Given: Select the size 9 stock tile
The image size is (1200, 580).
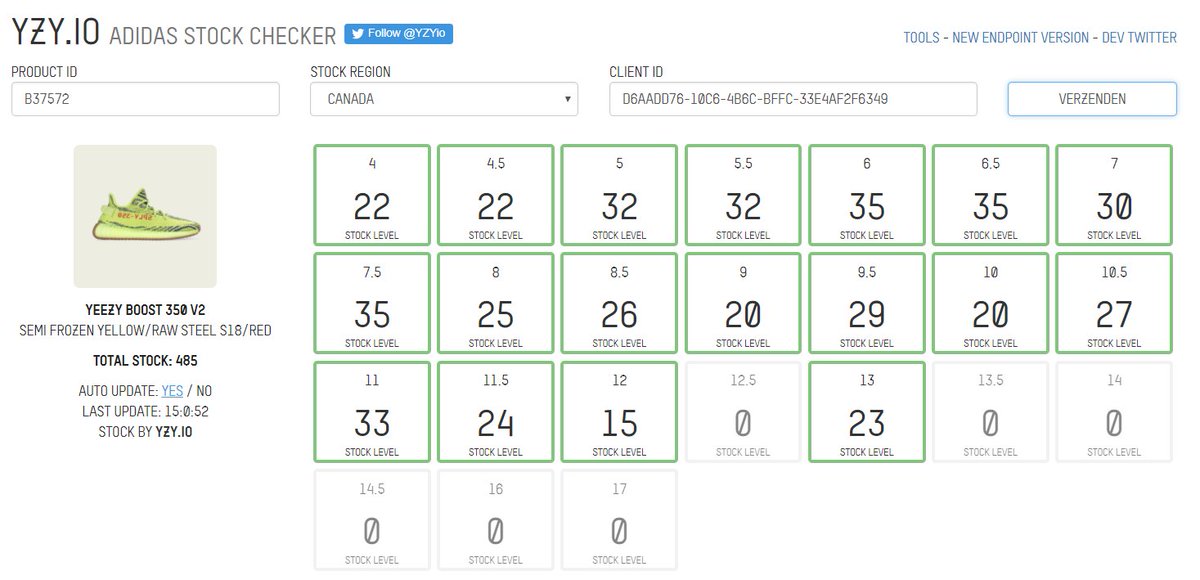Looking at the screenshot, I should [x=743, y=303].
